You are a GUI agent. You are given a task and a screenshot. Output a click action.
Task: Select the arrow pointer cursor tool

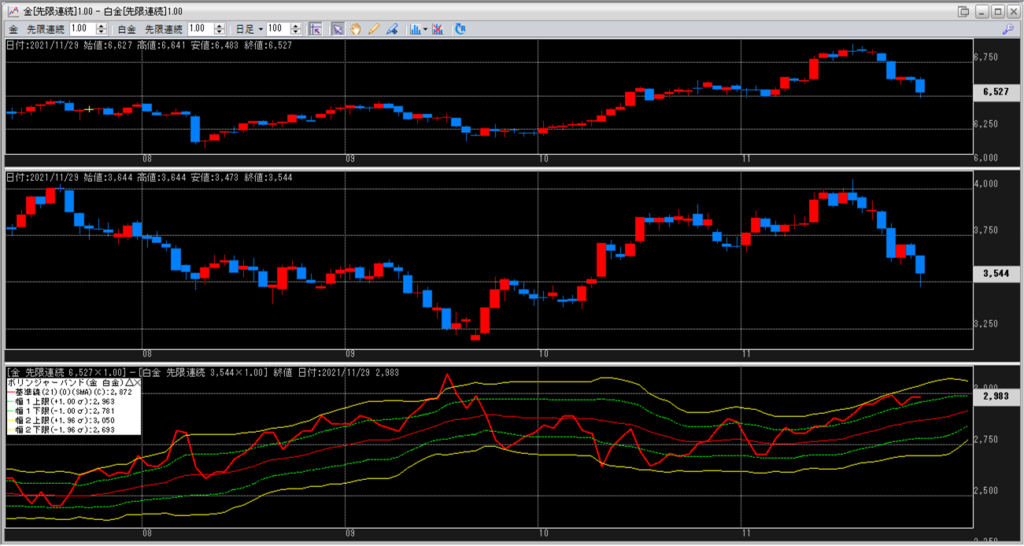(339, 29)
